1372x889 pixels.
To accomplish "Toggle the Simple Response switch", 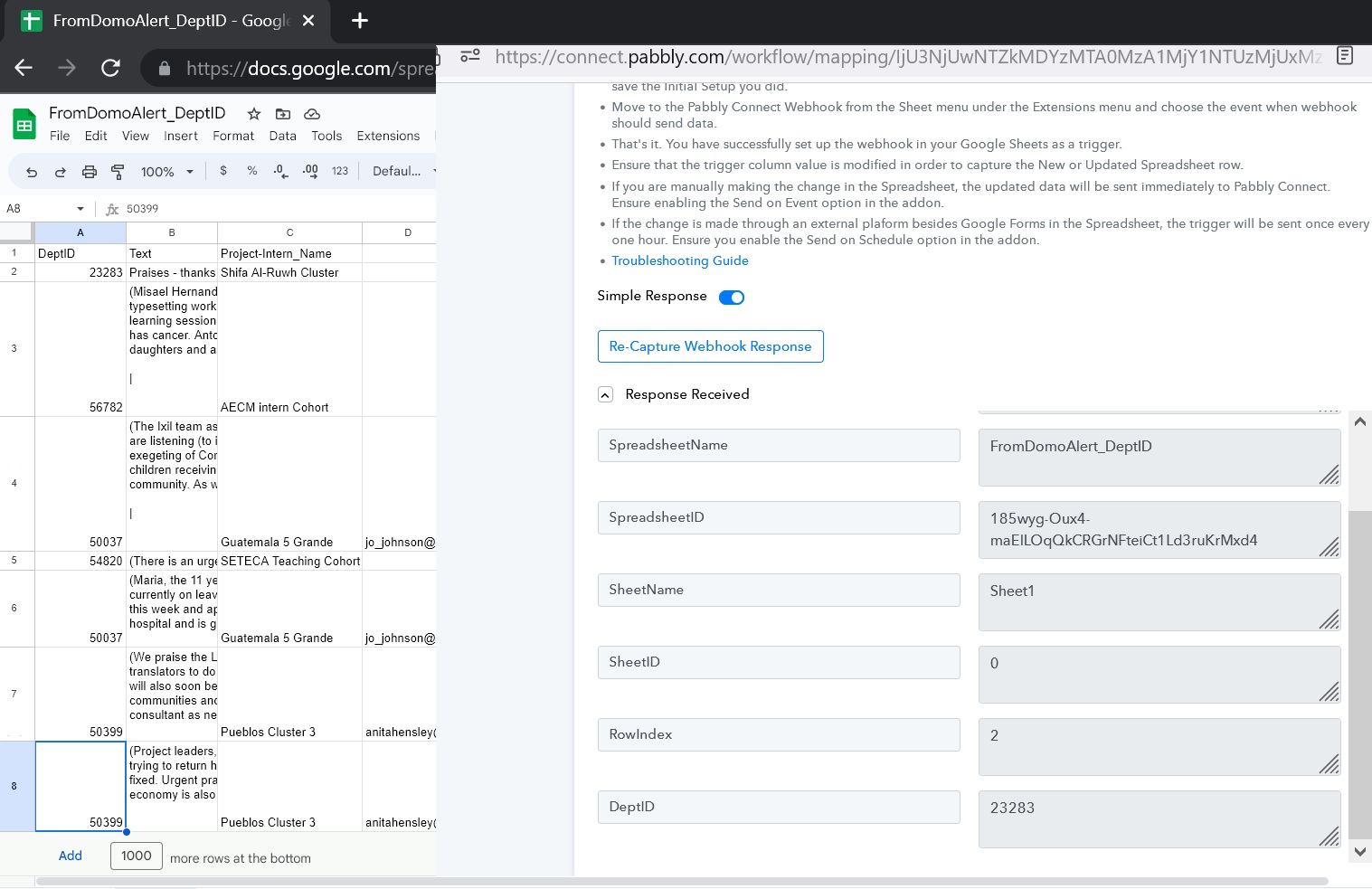I will coord(732,298).
